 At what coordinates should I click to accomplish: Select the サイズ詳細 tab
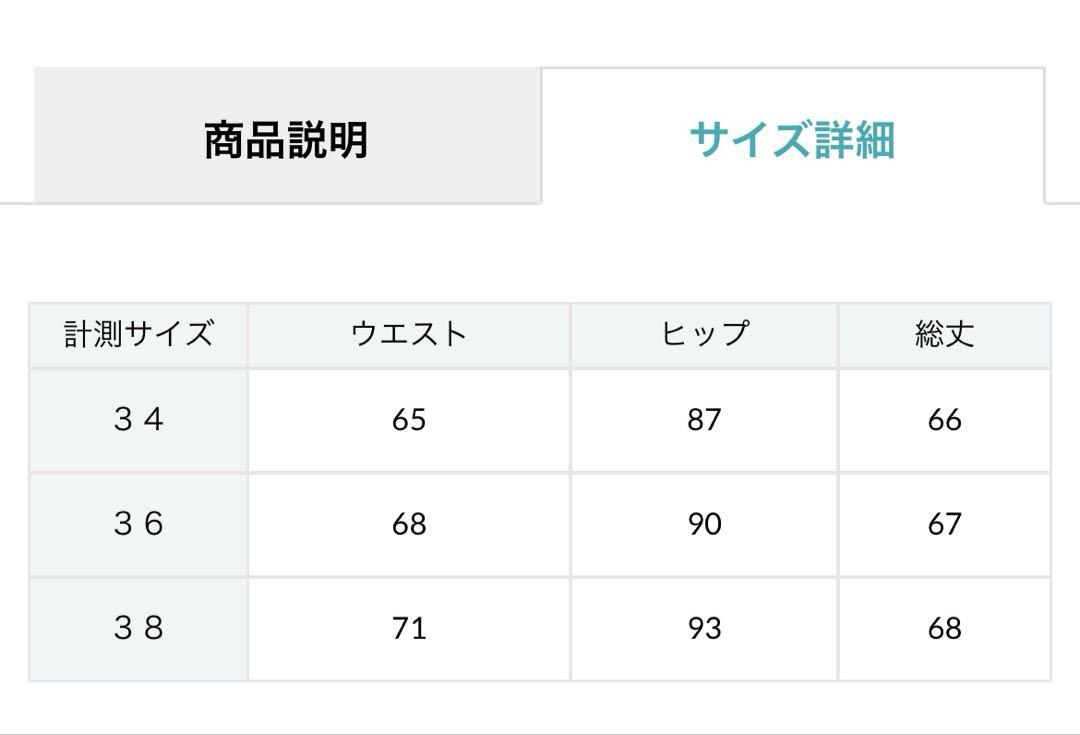click(793, 136)
